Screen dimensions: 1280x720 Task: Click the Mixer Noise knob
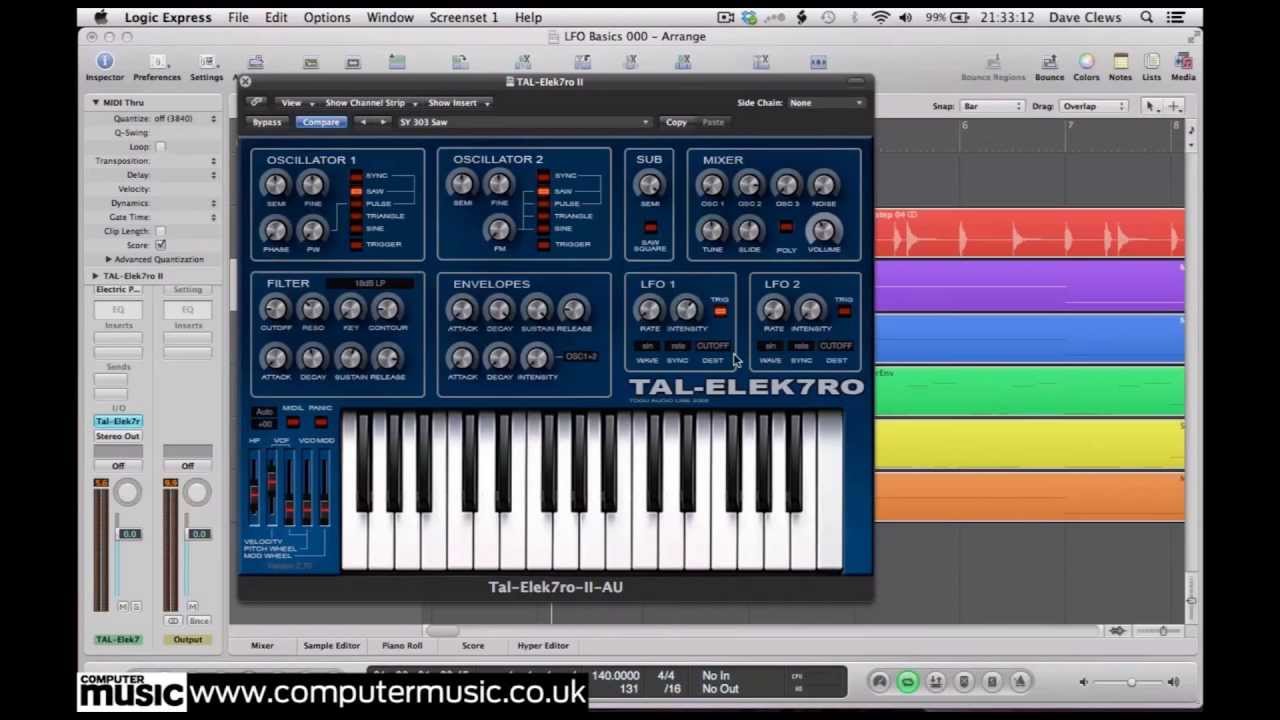click(823, 184)
